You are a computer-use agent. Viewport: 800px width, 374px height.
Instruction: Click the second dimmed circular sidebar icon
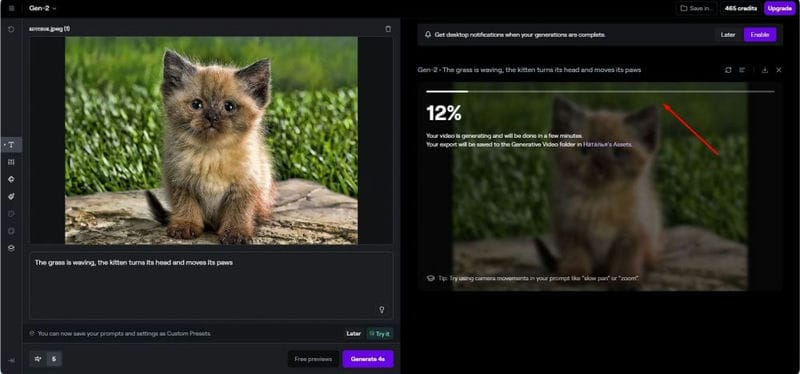pyautogui.click(x=11, y=231)
